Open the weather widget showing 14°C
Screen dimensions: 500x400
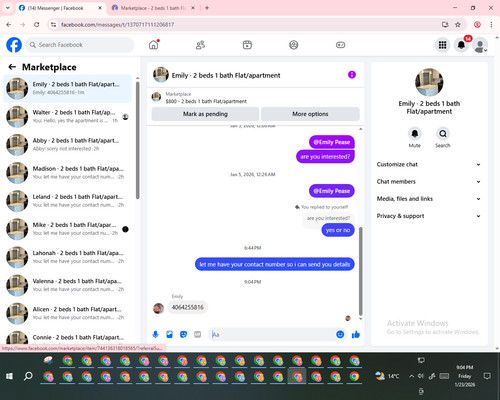tap(387, 376)
